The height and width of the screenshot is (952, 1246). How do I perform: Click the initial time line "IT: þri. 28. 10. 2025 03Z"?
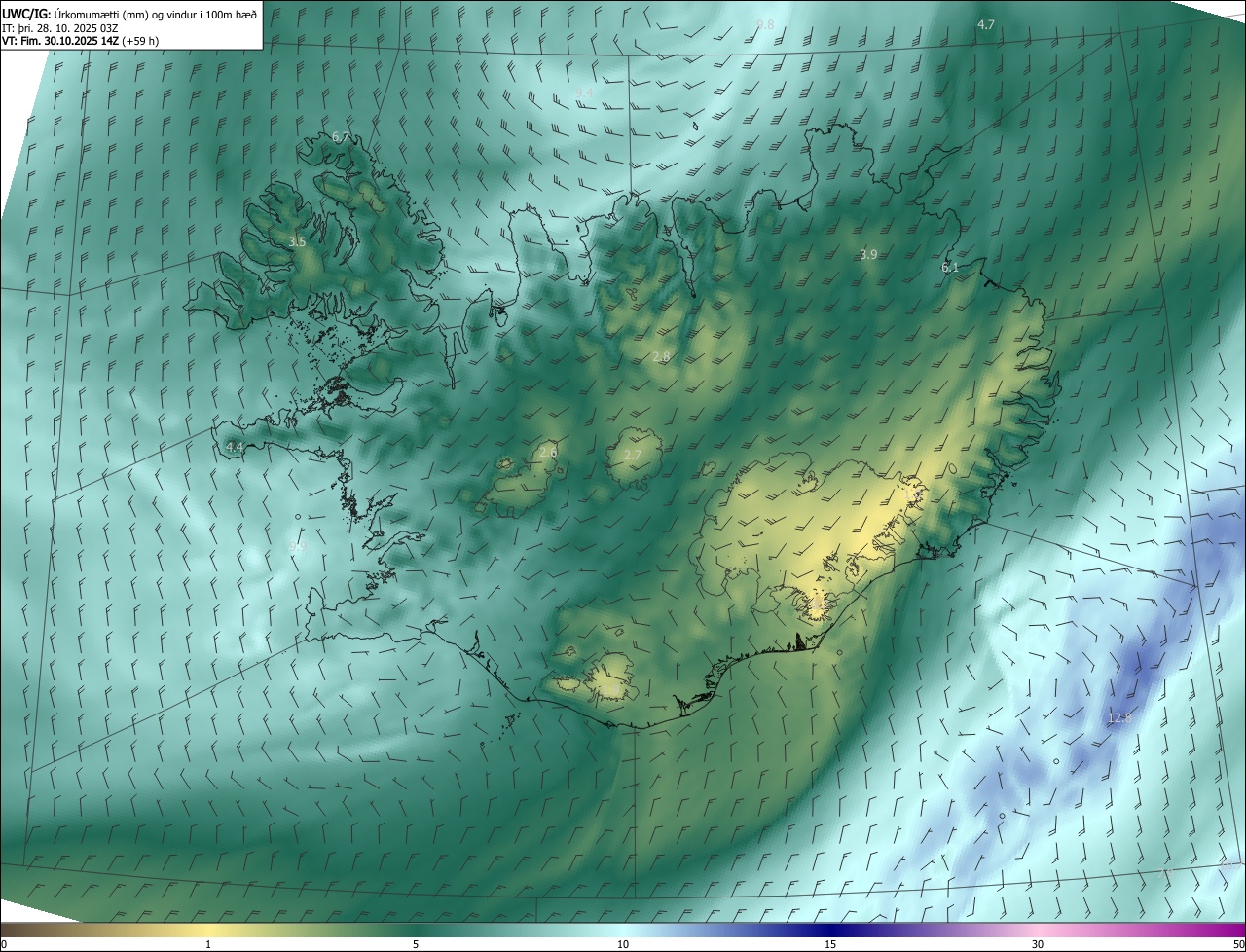tap(60, 27)
